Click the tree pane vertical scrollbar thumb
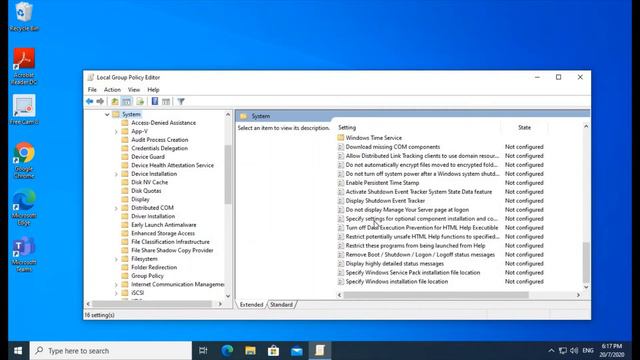This screenshot has width=640, height=360. (228, 174)
